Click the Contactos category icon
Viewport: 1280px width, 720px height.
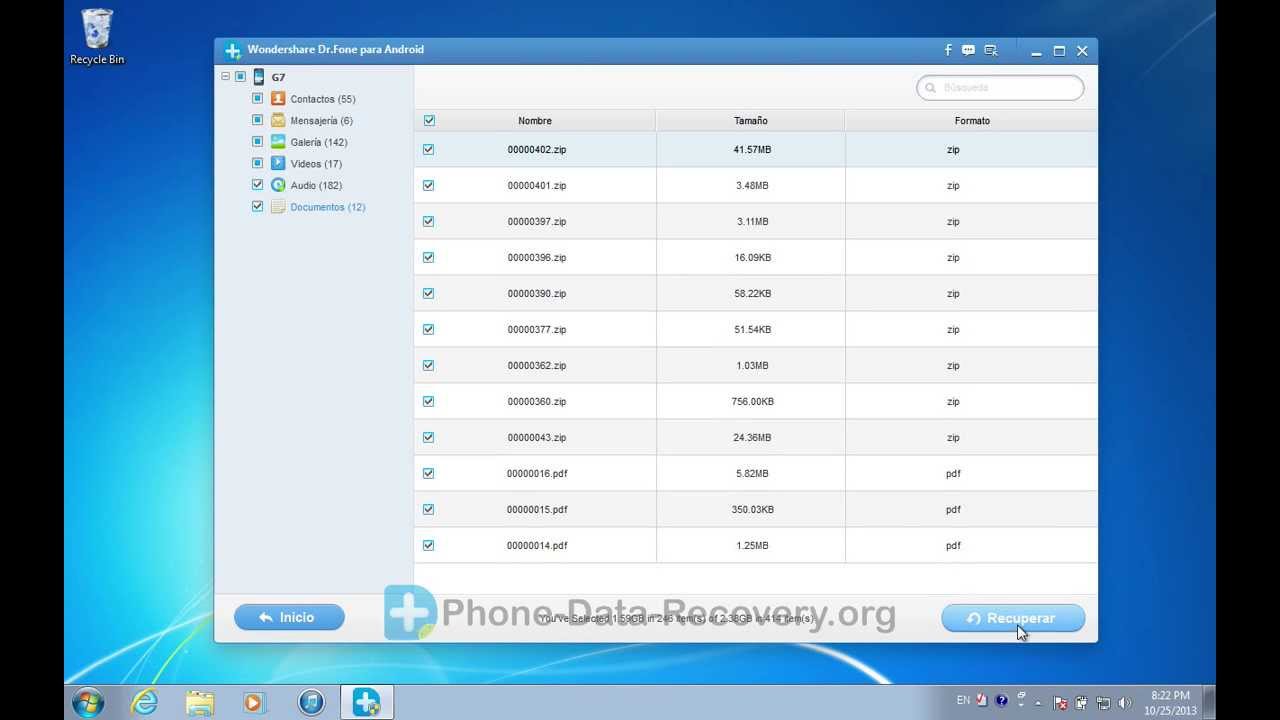tap(278, 99)
